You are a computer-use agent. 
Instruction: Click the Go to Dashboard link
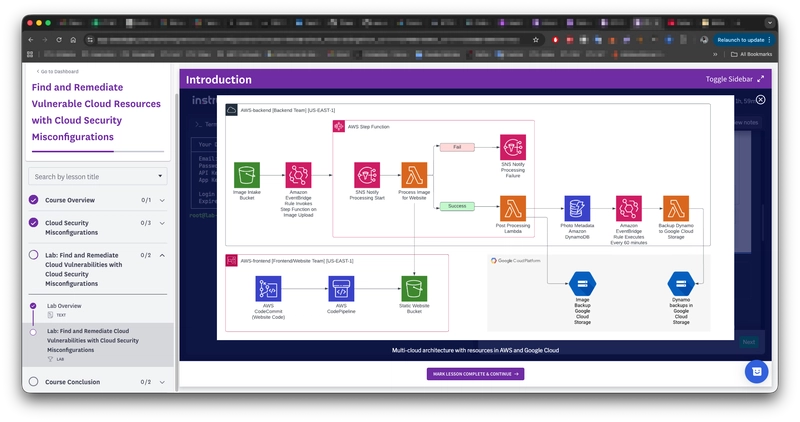pos(57,71)
